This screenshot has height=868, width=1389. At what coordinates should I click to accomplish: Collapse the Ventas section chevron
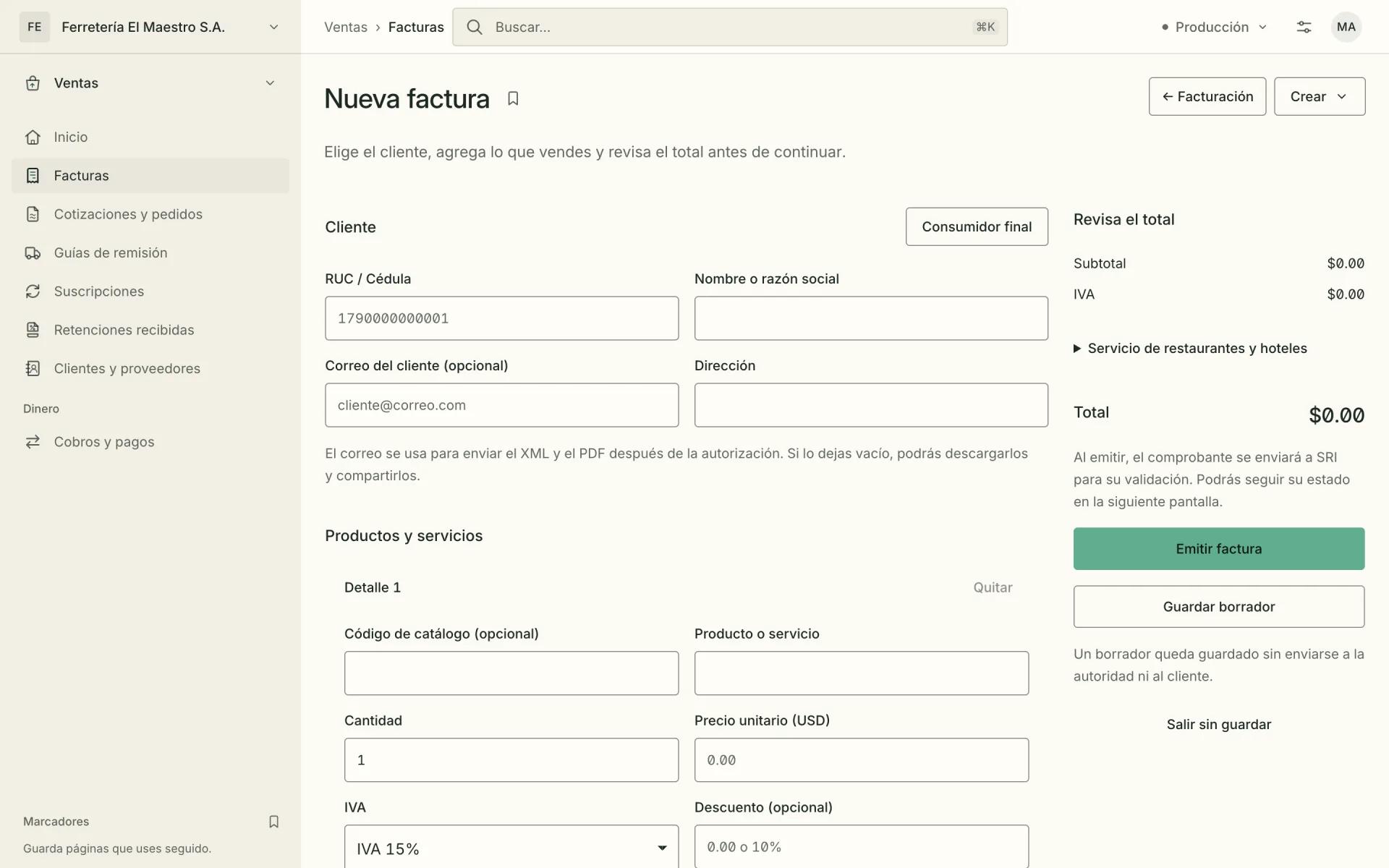270,83
